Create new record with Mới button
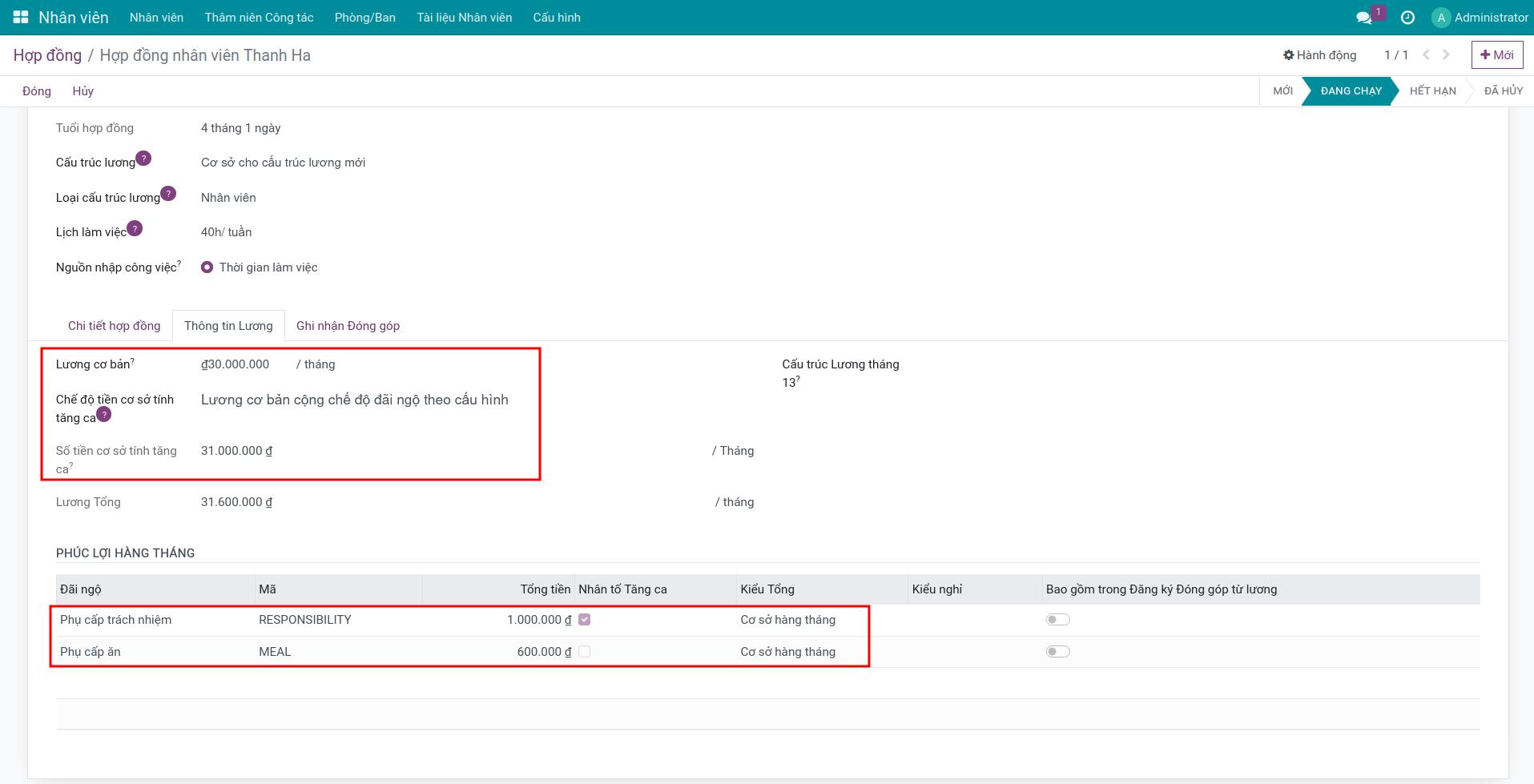Screen dimensions: 1534x784 1497,54
